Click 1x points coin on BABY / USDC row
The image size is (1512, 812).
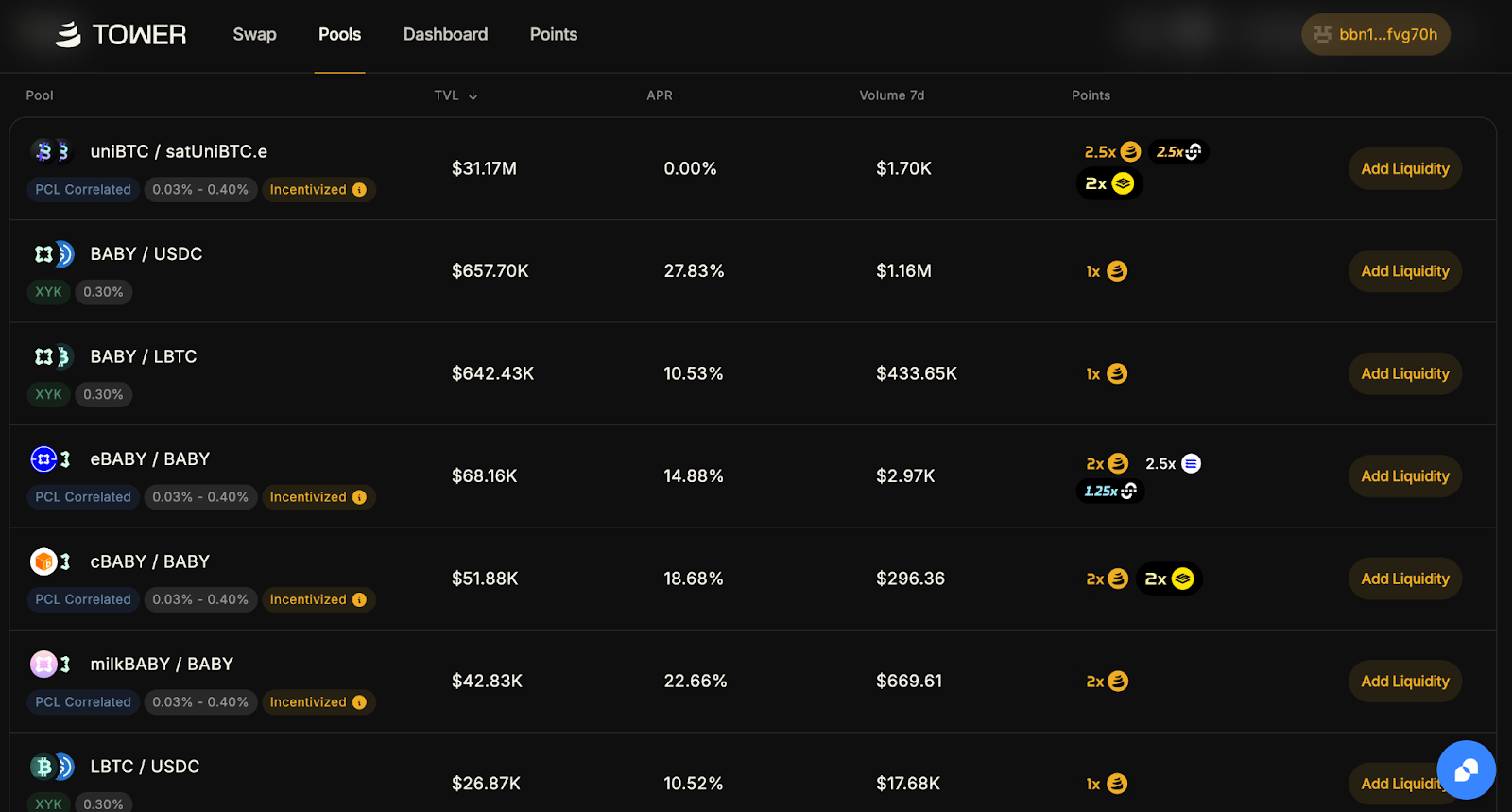click(x=1107, y=271)
